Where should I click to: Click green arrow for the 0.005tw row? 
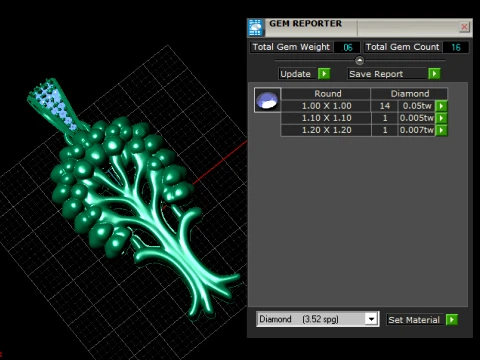pos(441,118)
